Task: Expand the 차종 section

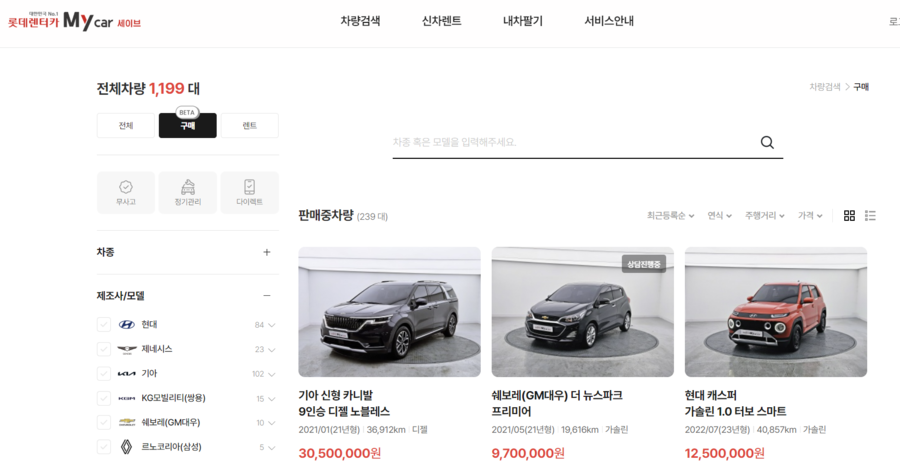Action: (x=266, y=252)
